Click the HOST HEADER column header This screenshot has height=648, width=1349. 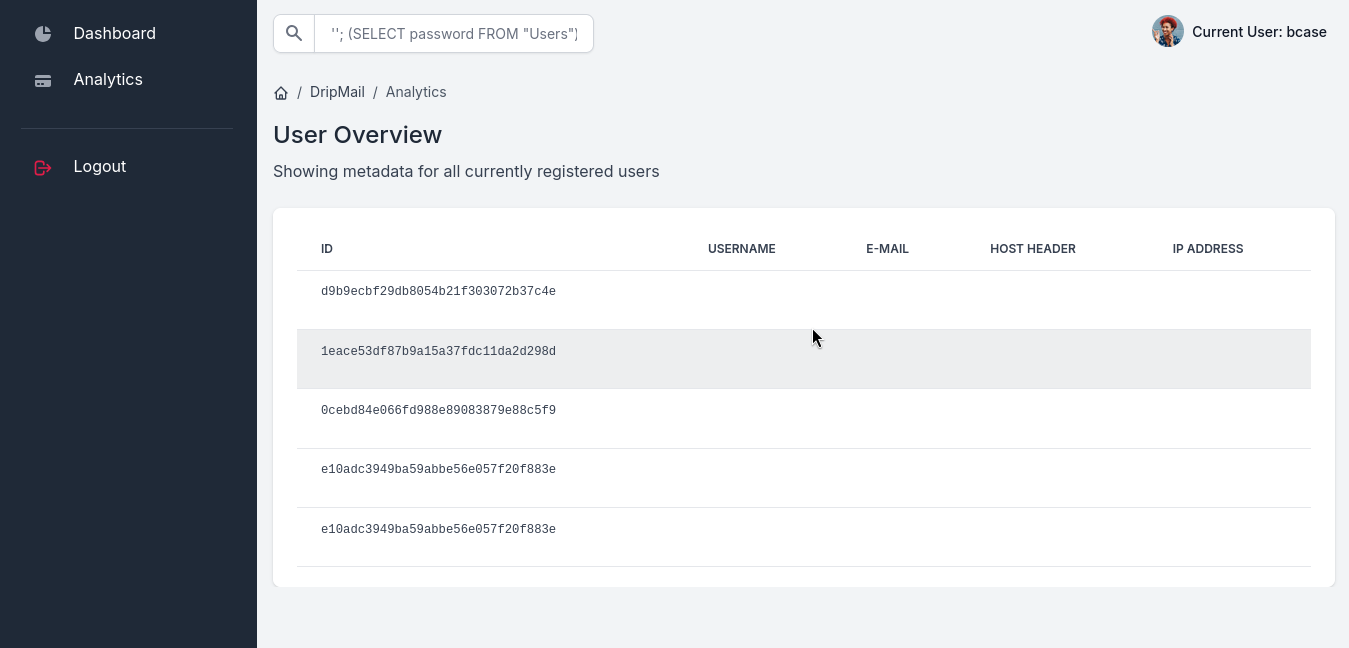pos(1032,249)
